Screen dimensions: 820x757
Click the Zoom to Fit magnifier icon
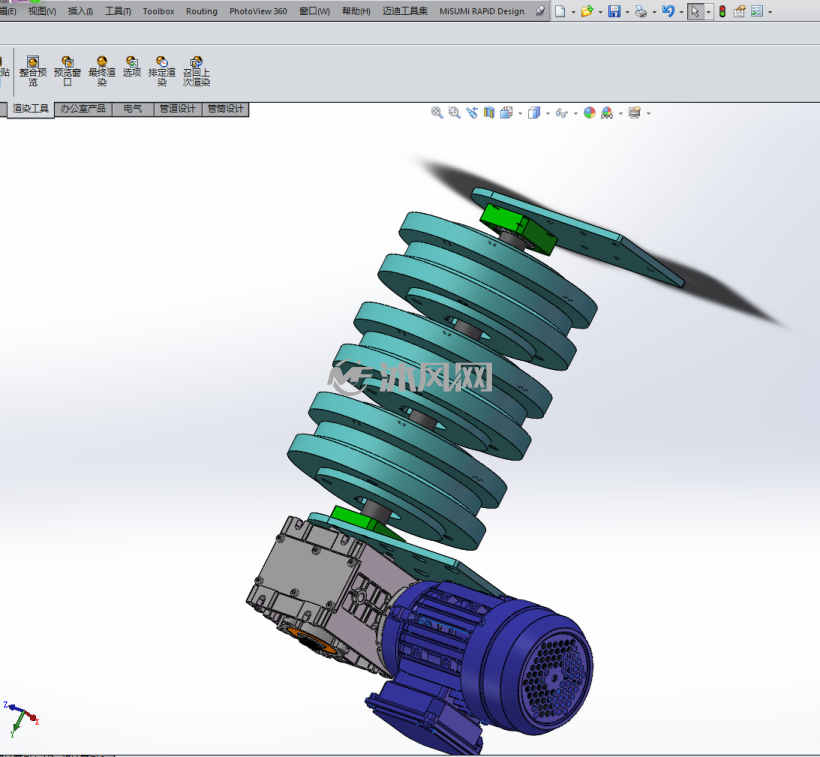(437, 113)
